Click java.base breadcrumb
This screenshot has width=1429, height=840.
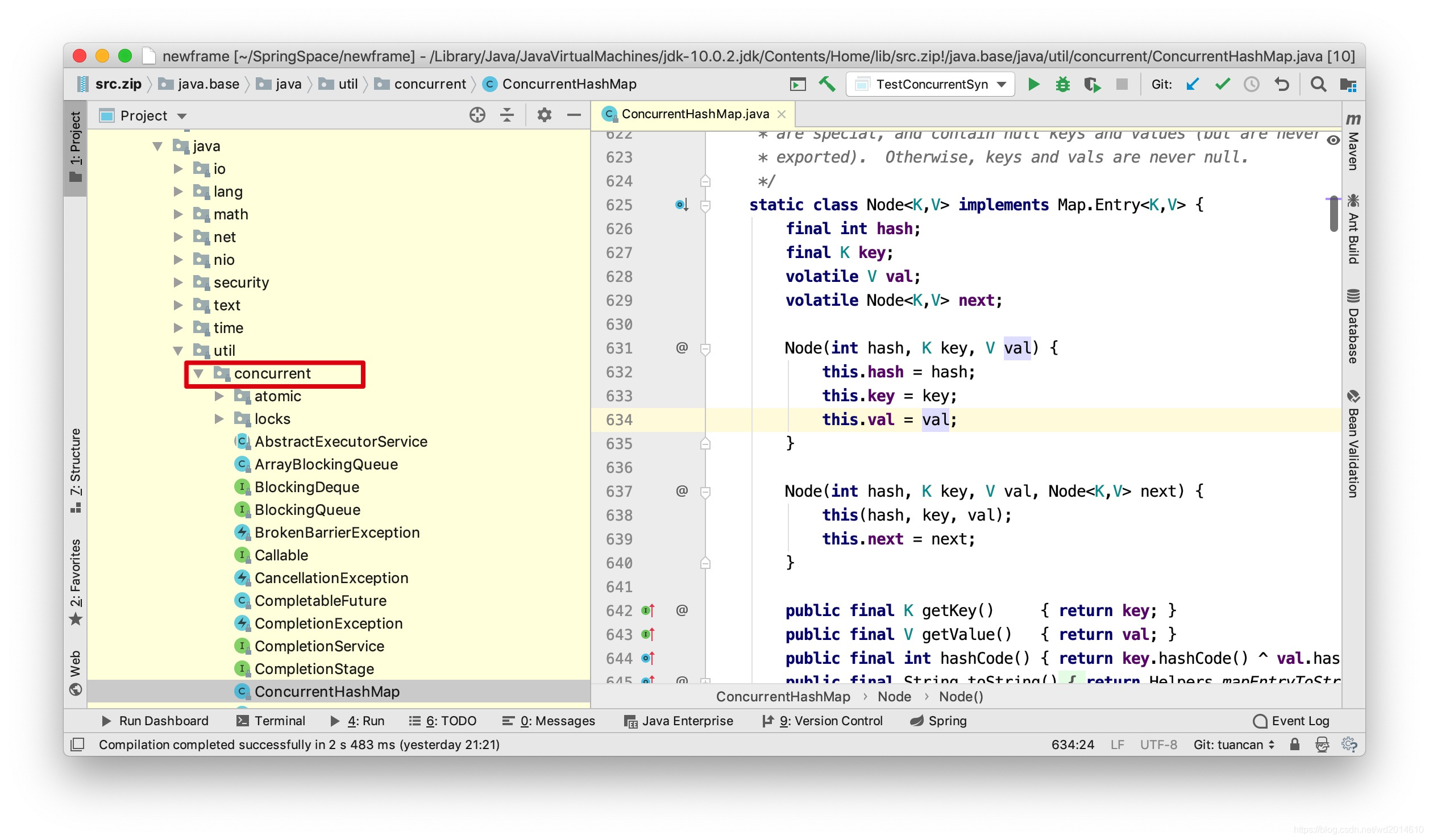(199, 84)
